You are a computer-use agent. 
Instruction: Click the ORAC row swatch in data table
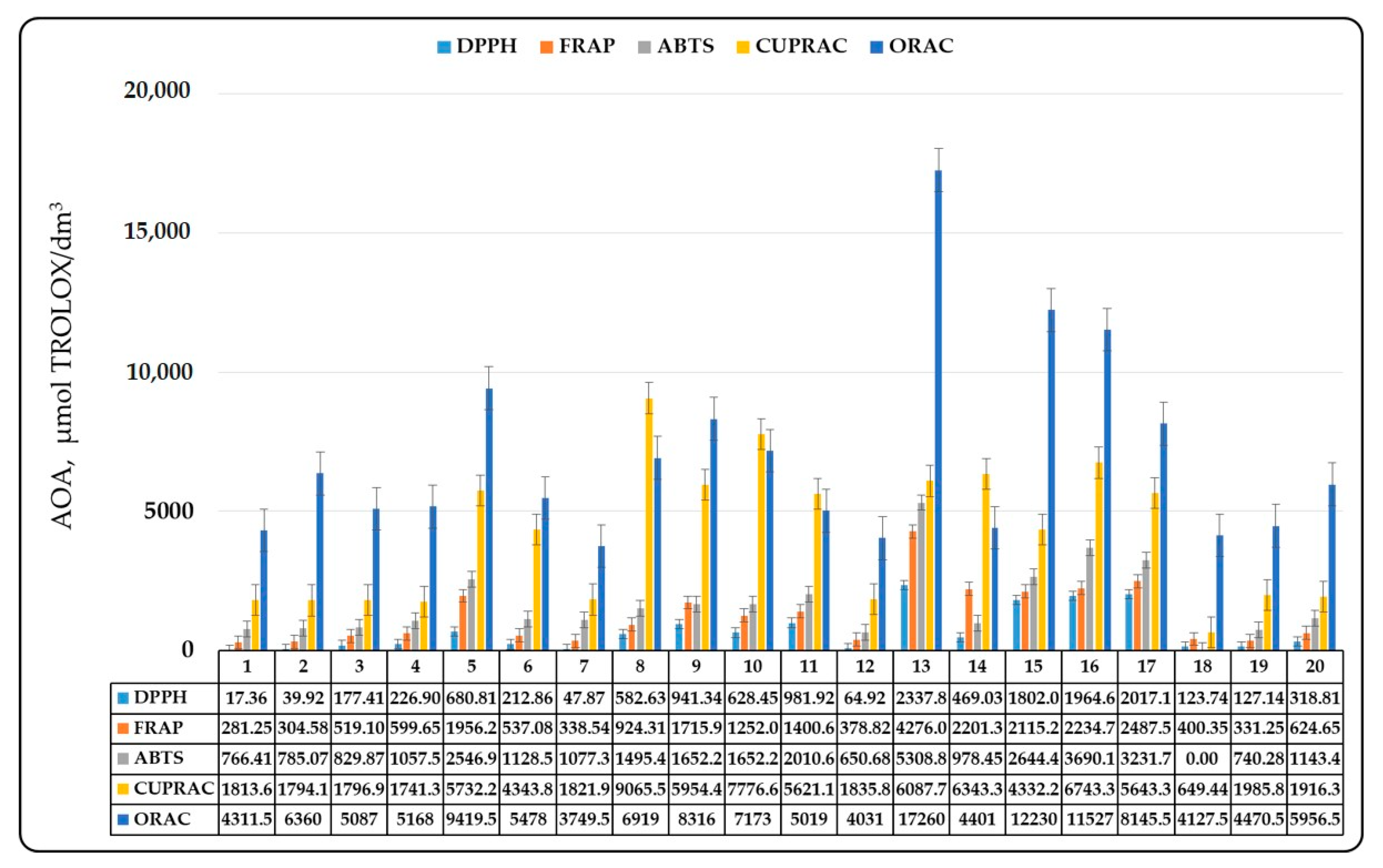pos(124,819)
